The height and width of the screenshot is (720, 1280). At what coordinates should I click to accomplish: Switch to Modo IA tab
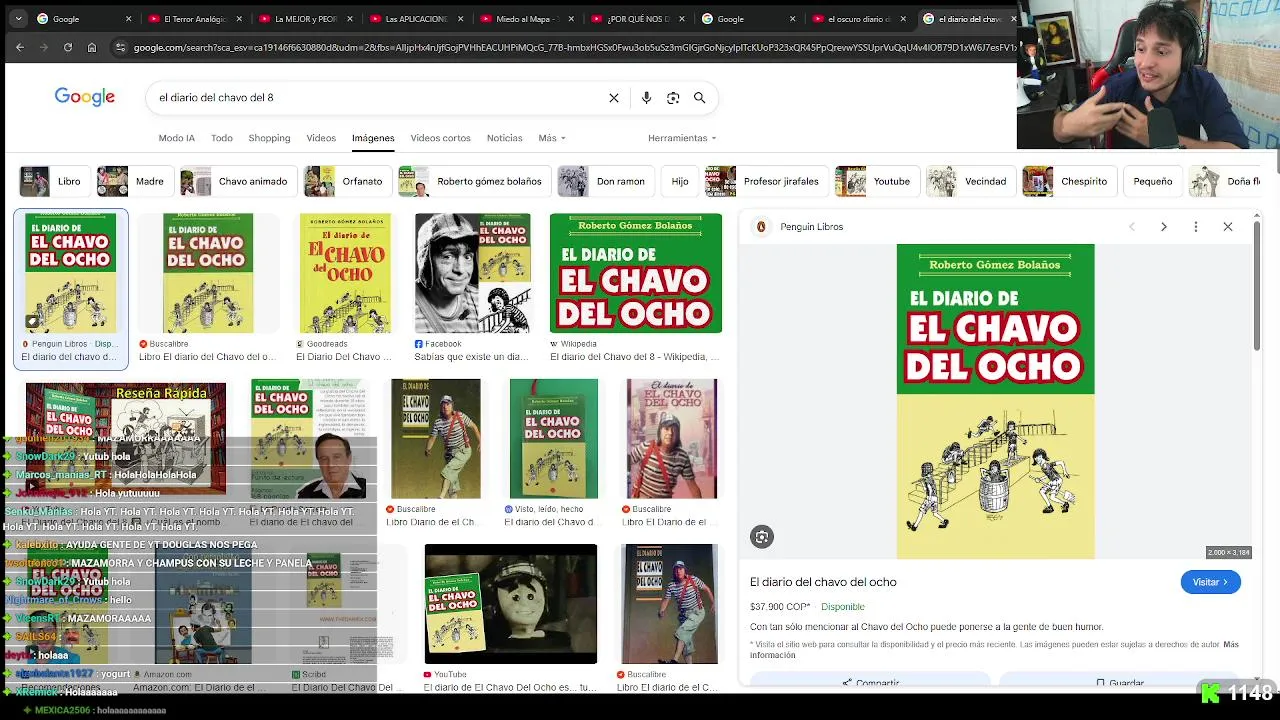tap(177, 138)
